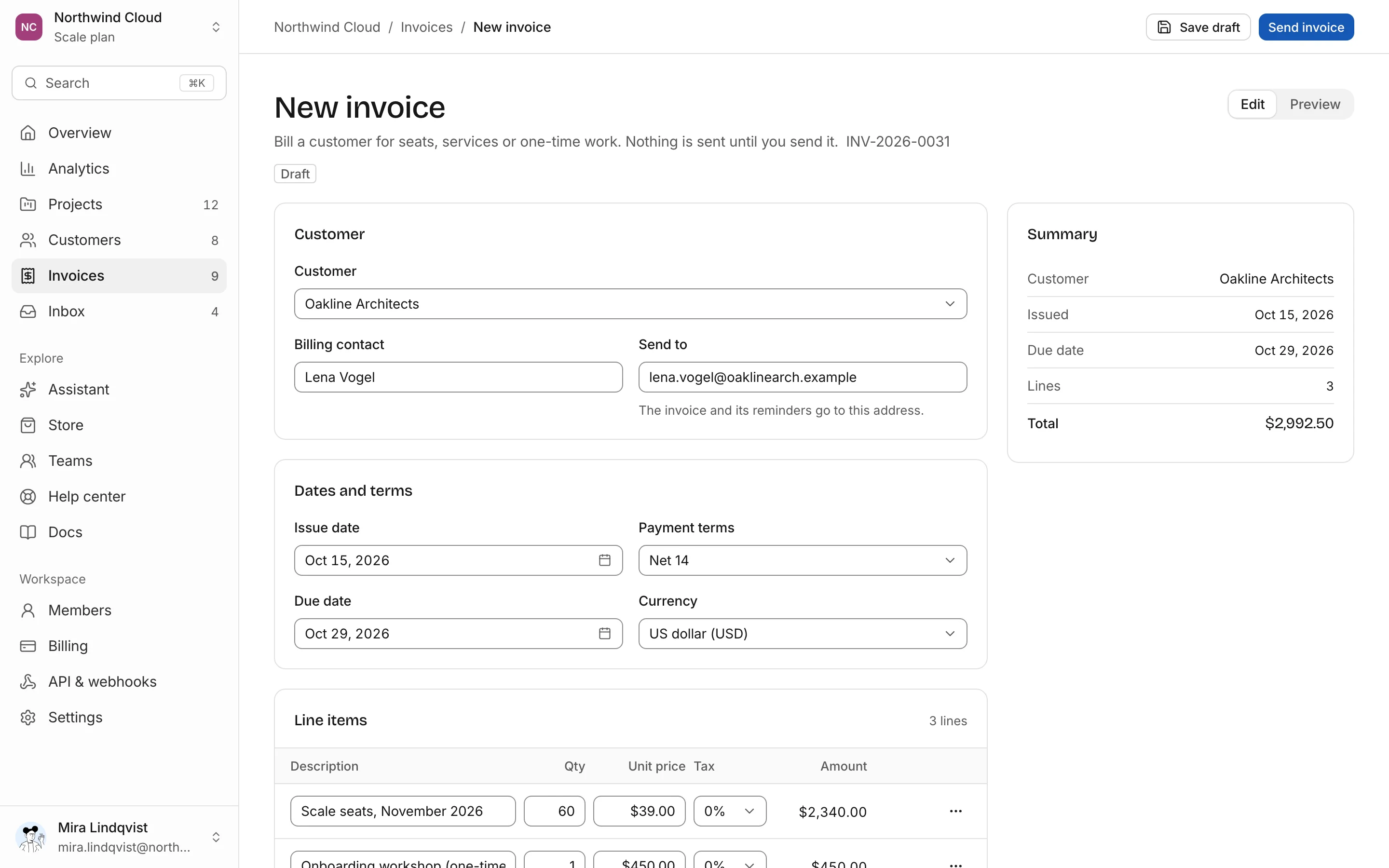The image size is (1389, 868).
Task: Edit the unit price field $39.00
Action: coord(639,811)
